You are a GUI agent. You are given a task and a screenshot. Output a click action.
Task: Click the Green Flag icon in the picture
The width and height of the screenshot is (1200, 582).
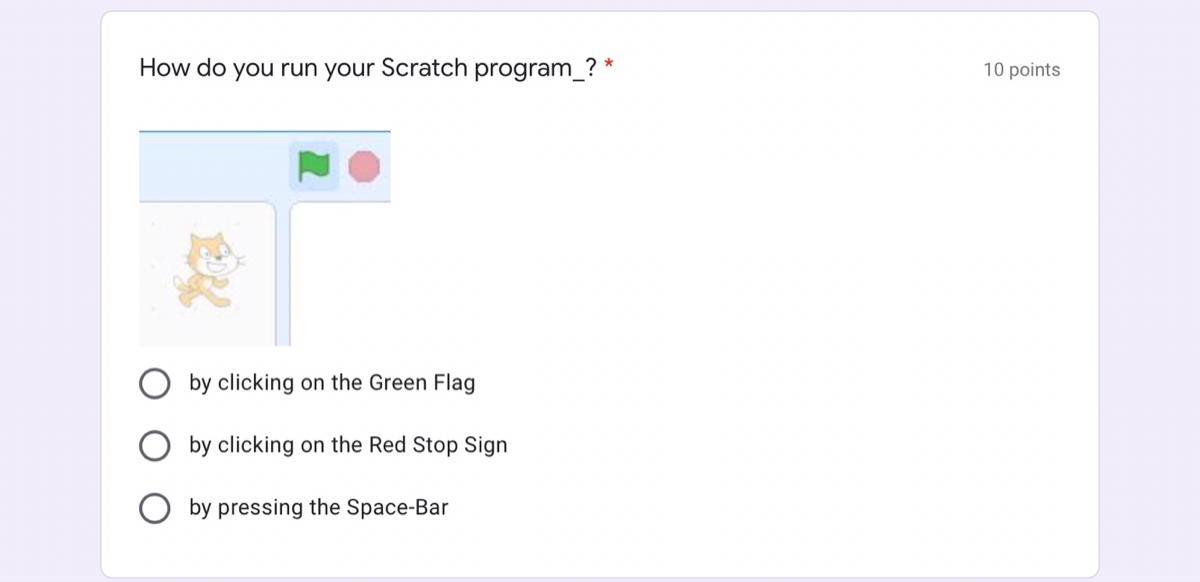(x=314, y=166)
